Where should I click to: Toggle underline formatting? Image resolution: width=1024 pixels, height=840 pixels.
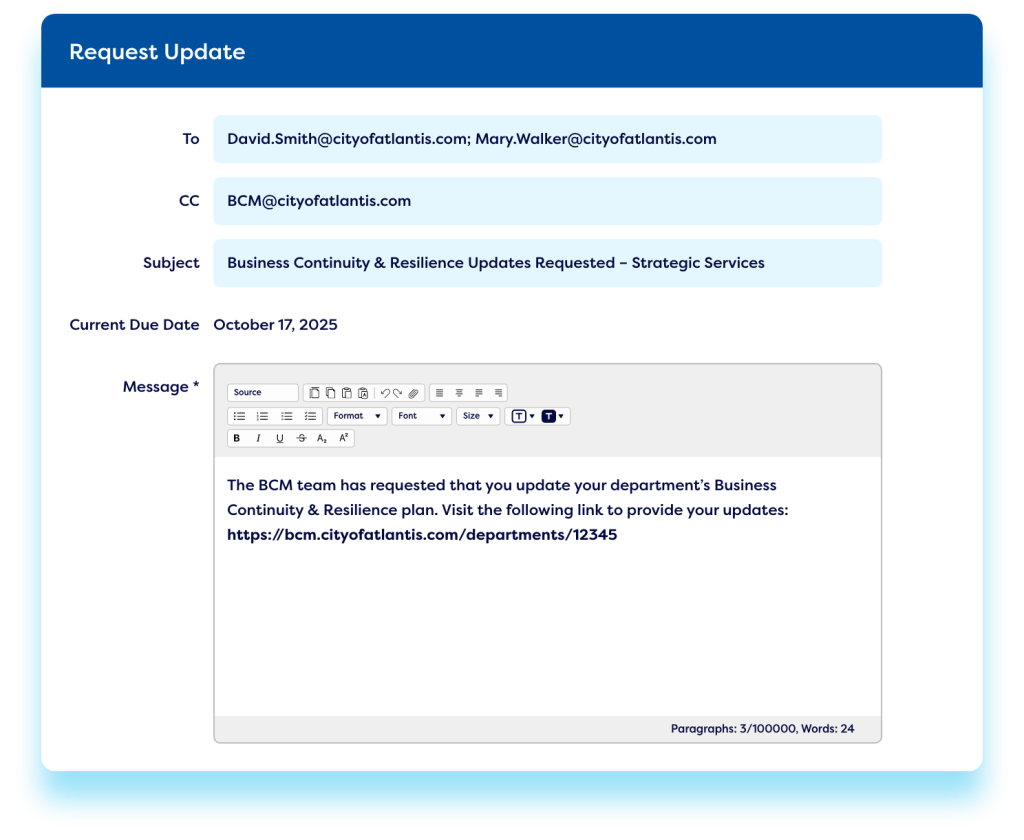click(x=279, y=438)
